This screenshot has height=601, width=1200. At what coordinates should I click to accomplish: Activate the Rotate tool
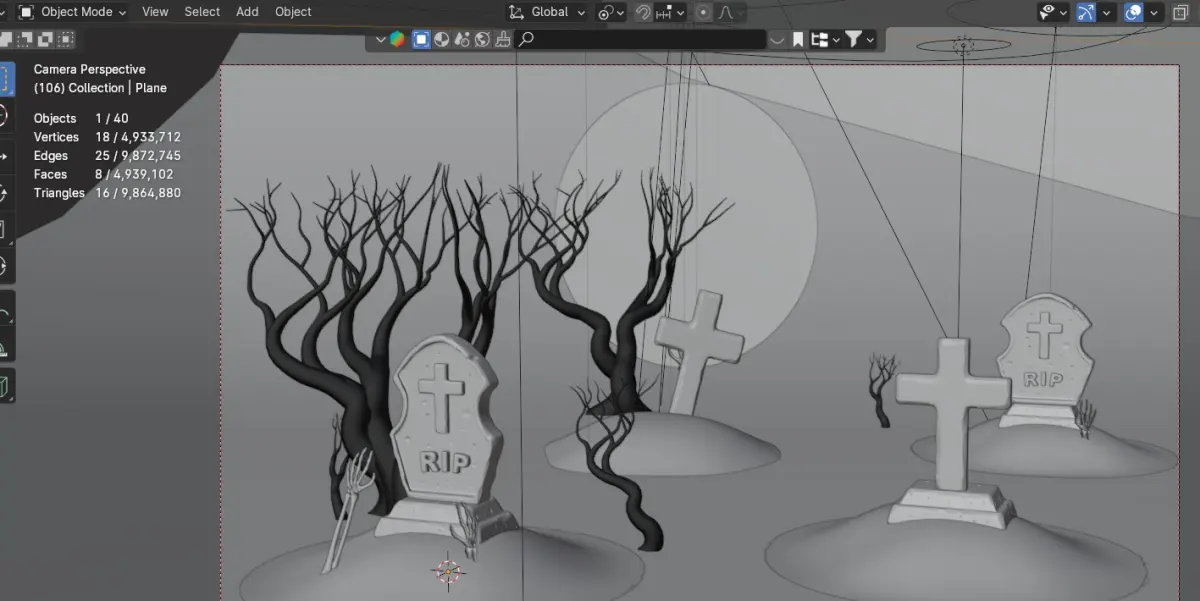pyautogui.click(x=5, y=193)
